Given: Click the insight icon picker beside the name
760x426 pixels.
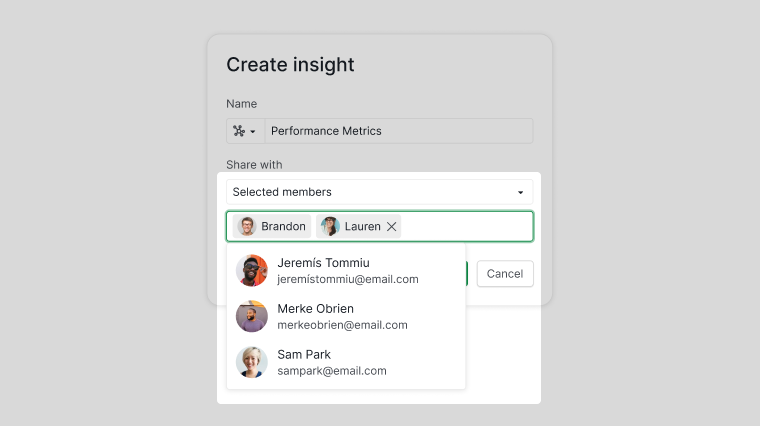Looking at the screenshot, I should point(245,131).
